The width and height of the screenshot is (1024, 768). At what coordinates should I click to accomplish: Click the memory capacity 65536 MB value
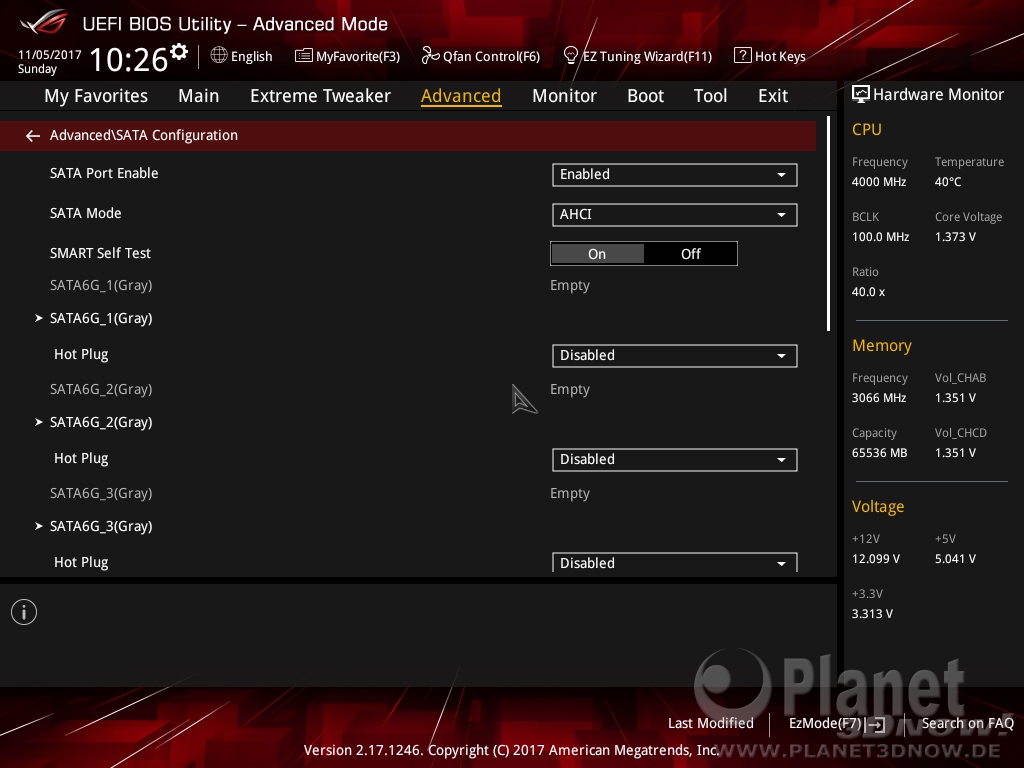click(x=879, y=453)
